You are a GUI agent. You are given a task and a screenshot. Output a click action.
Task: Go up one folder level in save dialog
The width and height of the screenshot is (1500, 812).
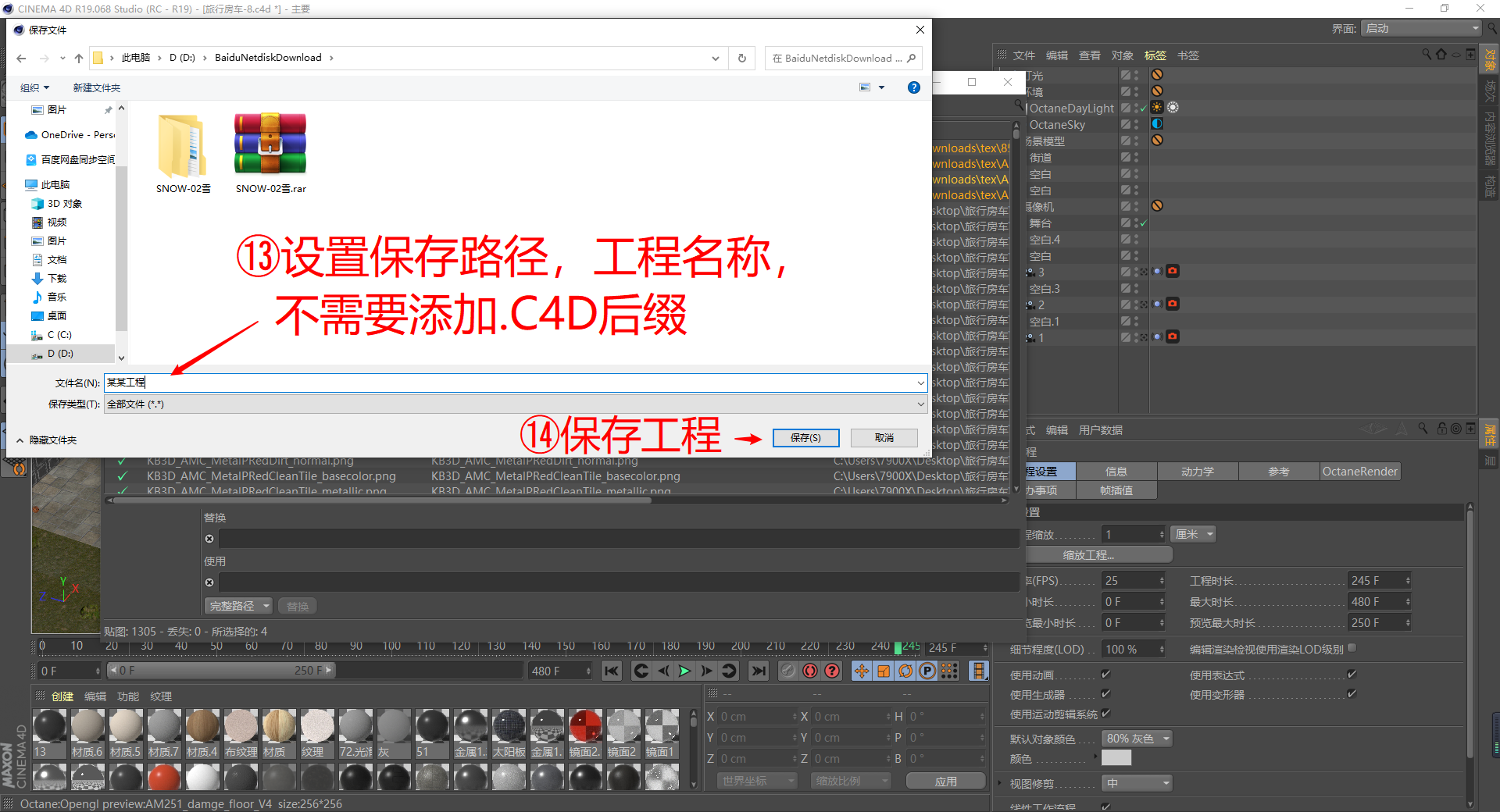click(79, 58)
